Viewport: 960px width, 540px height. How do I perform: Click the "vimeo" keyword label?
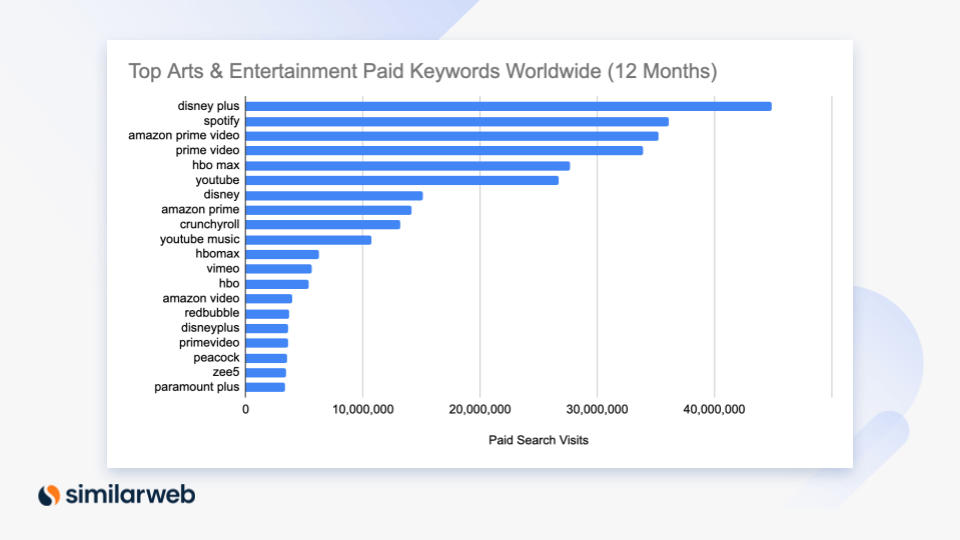point(223,269)
